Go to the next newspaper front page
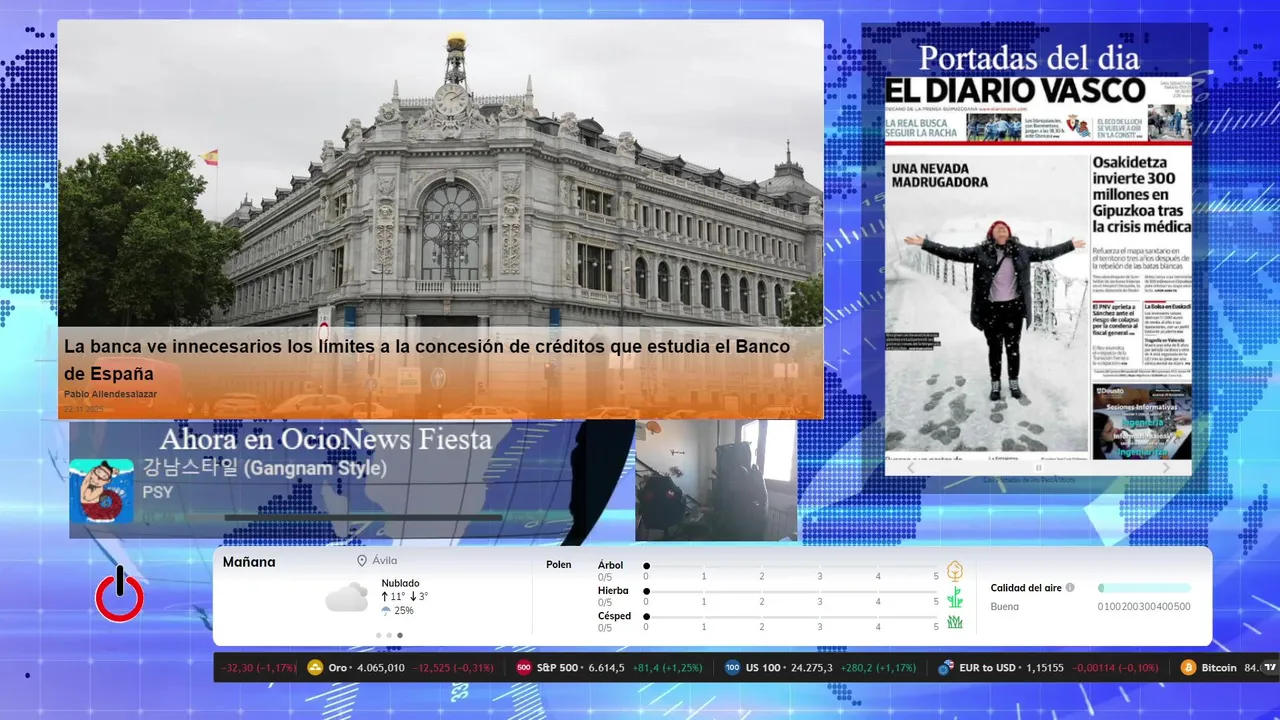Screen dimensions: 1280x720 (x=1166, y=467)
